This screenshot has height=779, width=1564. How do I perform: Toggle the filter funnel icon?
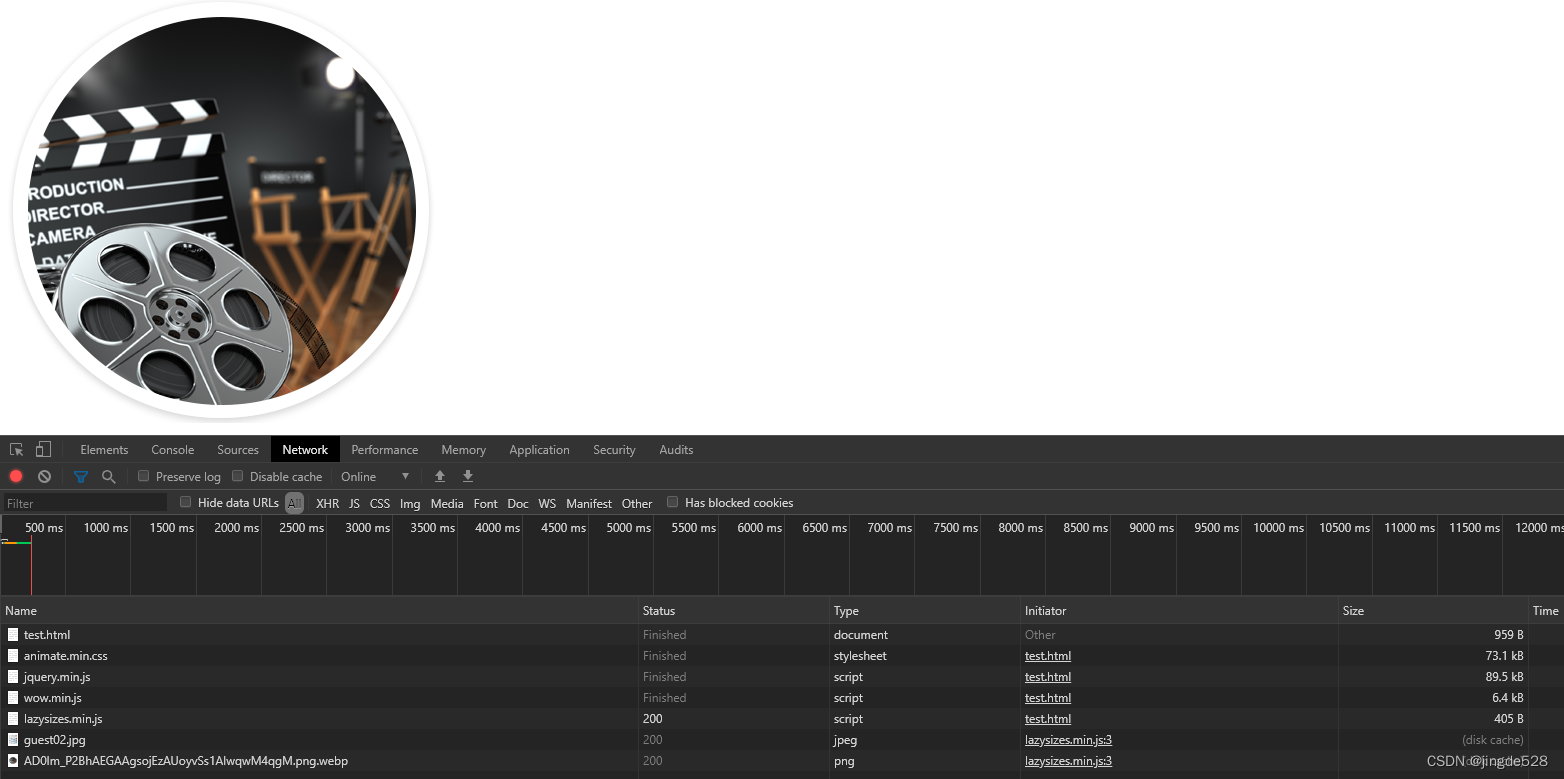coord(81,476)
